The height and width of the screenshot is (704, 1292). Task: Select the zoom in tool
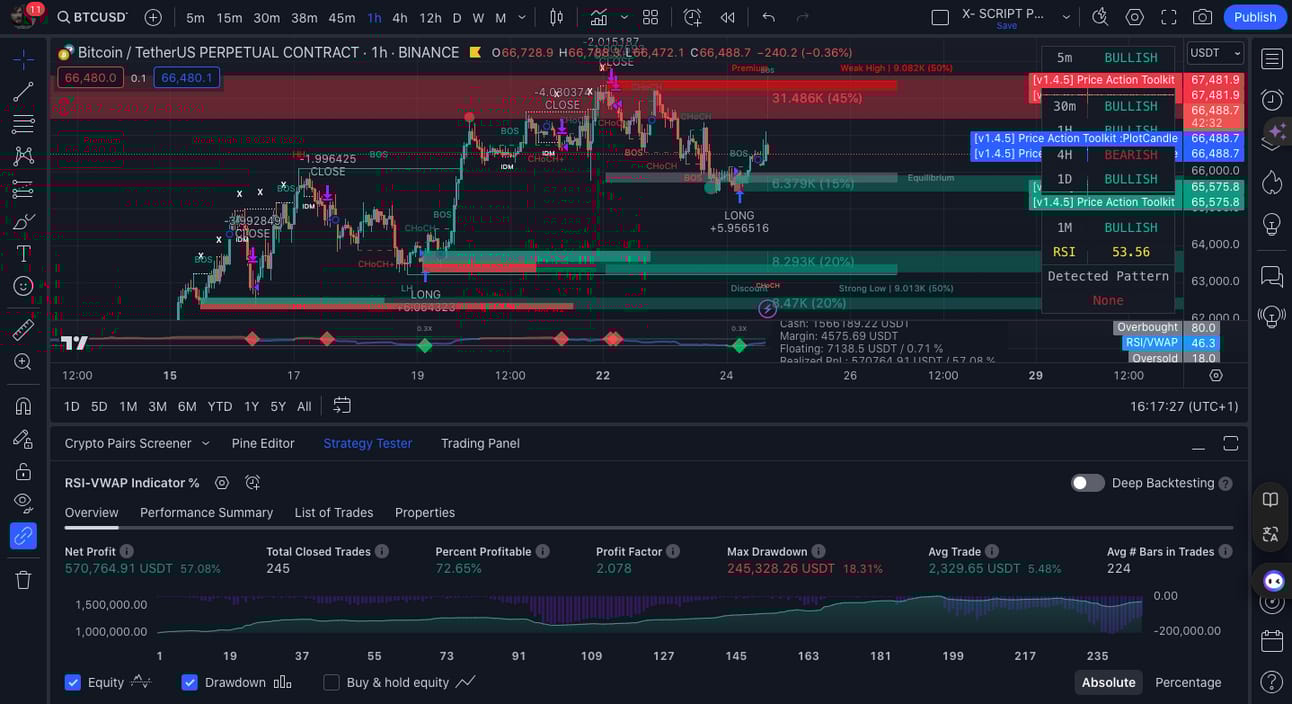(x=23, y=362)
